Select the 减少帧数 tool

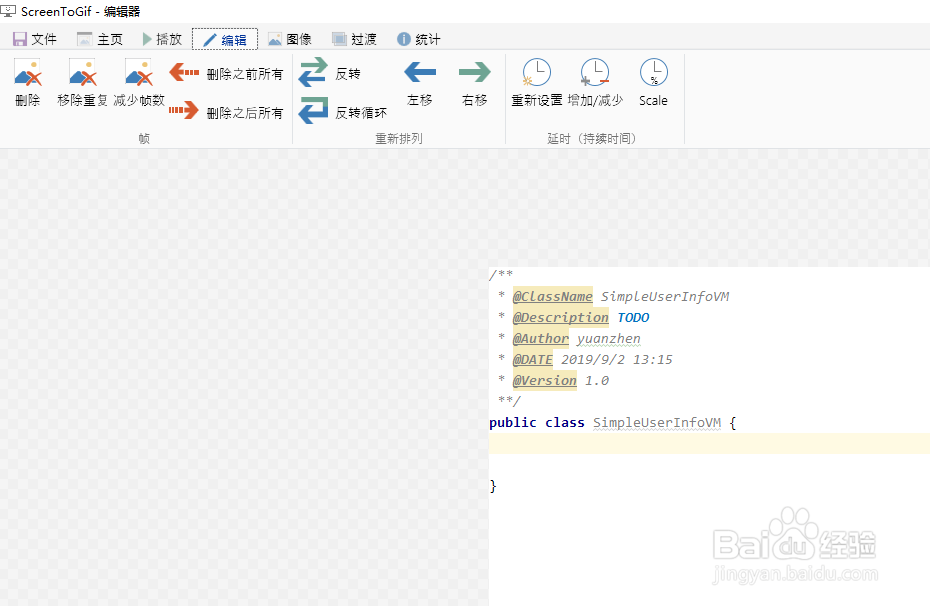click(138, 85)
